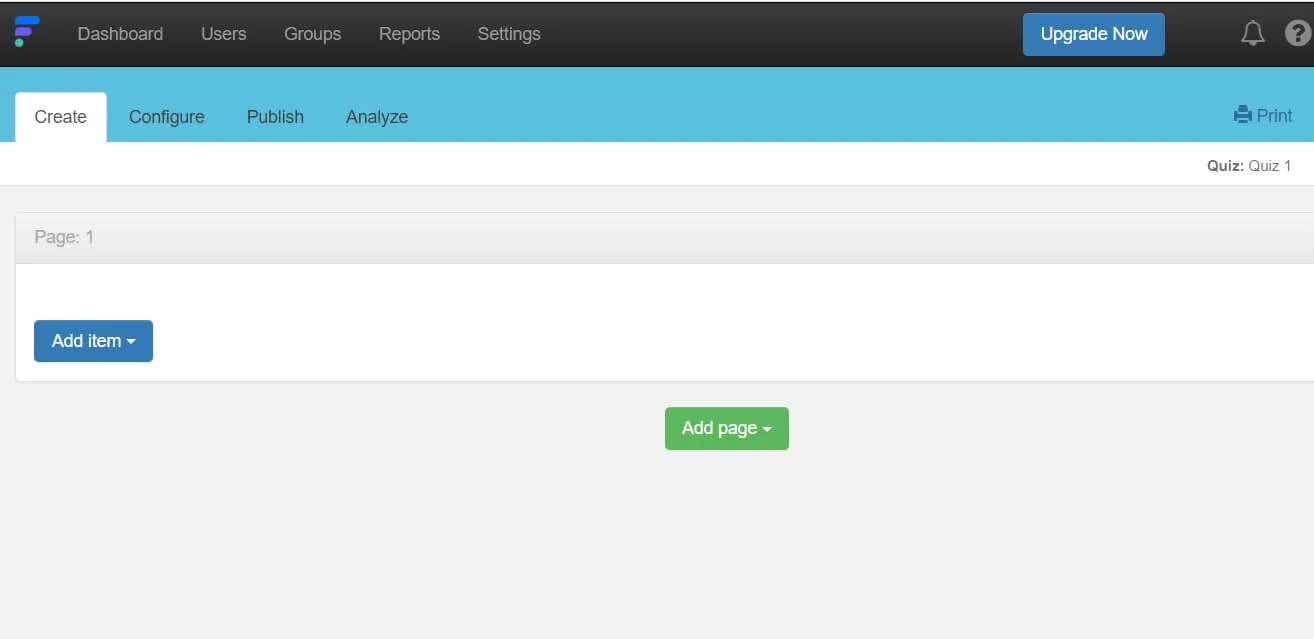
Task: Click the Quiz 1 title label
Action: click(1269, 166)
